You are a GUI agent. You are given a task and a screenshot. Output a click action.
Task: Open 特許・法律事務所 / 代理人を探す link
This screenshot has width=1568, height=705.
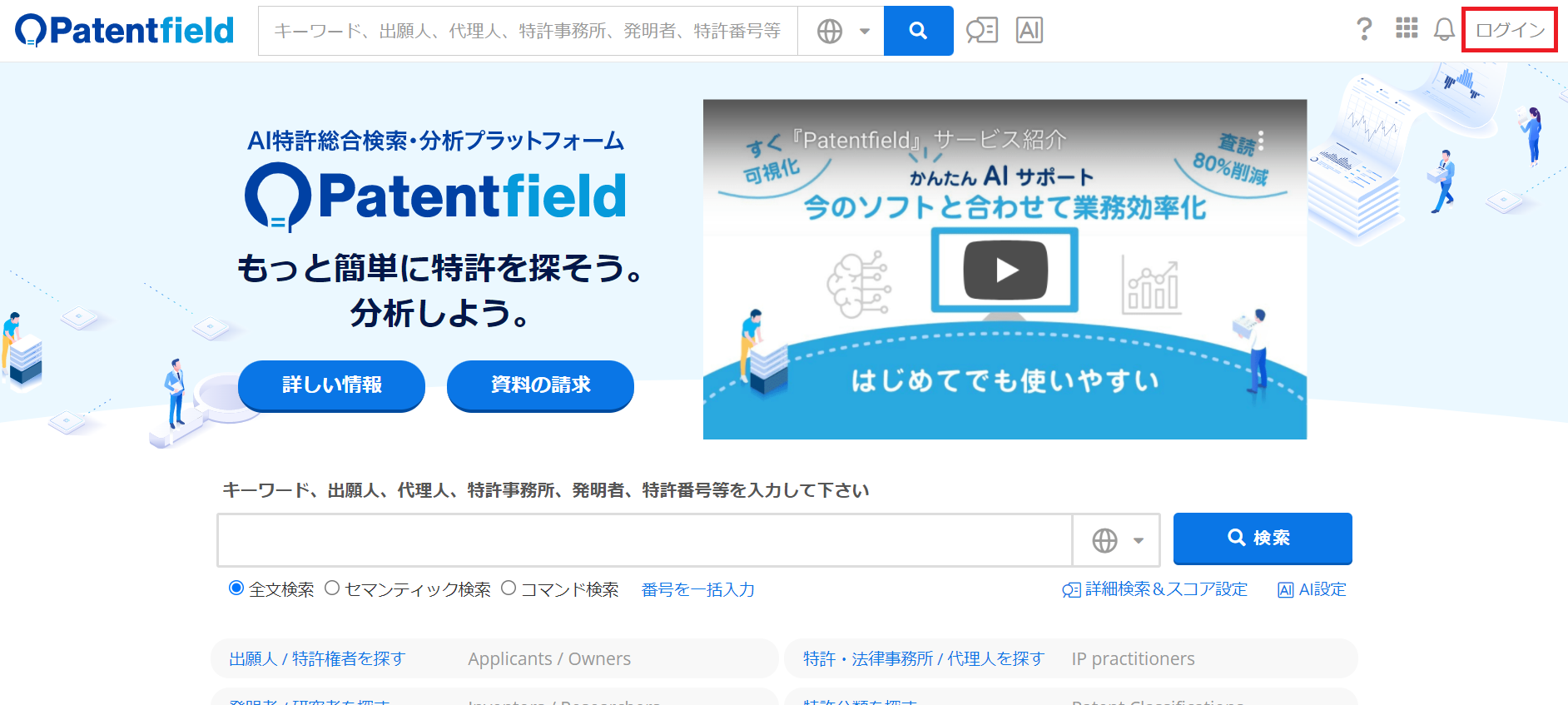(x=923, y=658)
